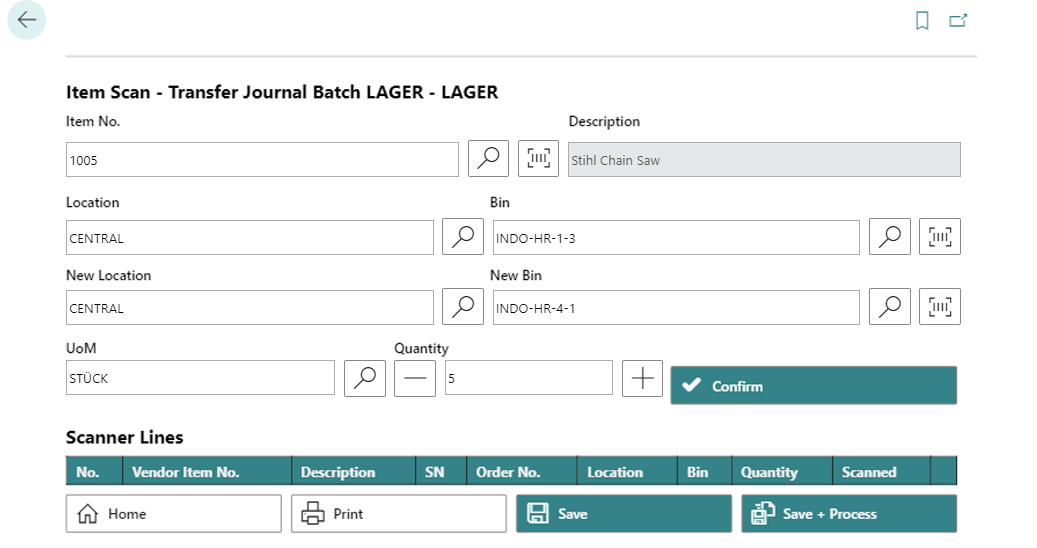Viewport: 1037px width, 548px height.
Task: Focus the Item No. field
Action: pyautogui.click(x=262, y=160)
